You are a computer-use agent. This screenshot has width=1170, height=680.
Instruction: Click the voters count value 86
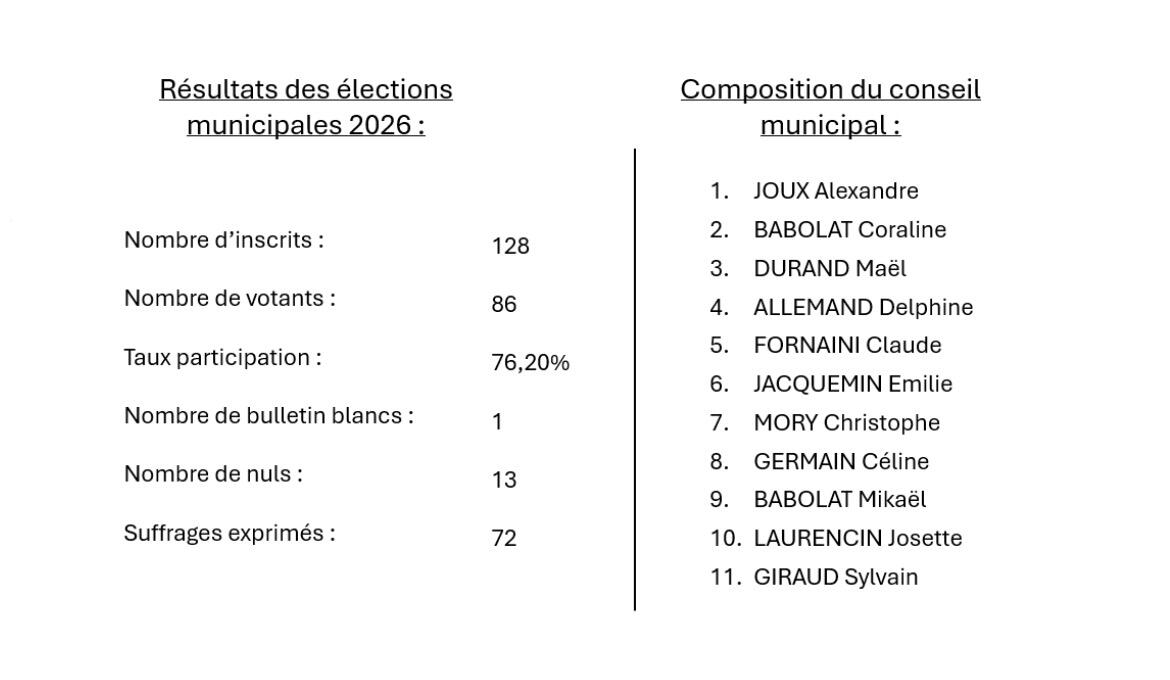tap(504, 304)
